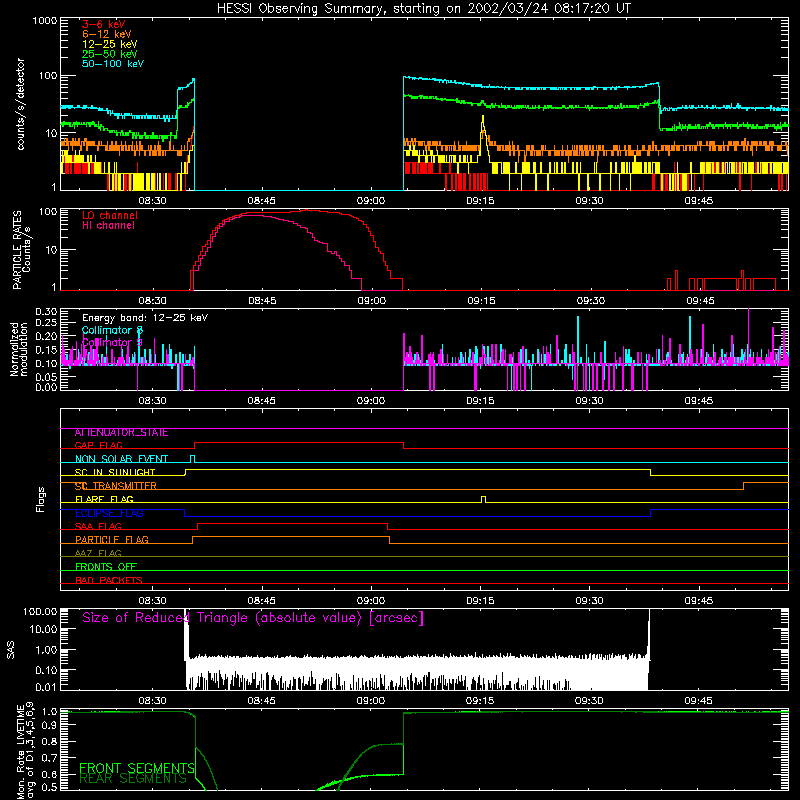The image size is (800, 800).
Task: Select the 'ECLIPSE_FLAG' flag label
Action: (109, 513)
